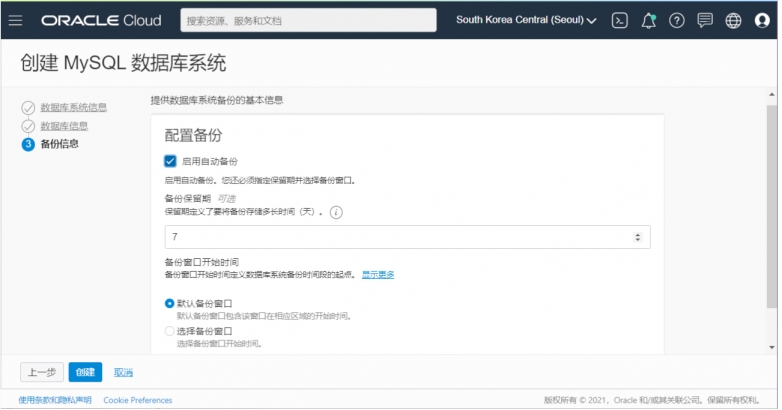Click the retention period stepper arrows
Image resolution: width=782 pixels, height=410 pixels.
[x=637, y=237]
